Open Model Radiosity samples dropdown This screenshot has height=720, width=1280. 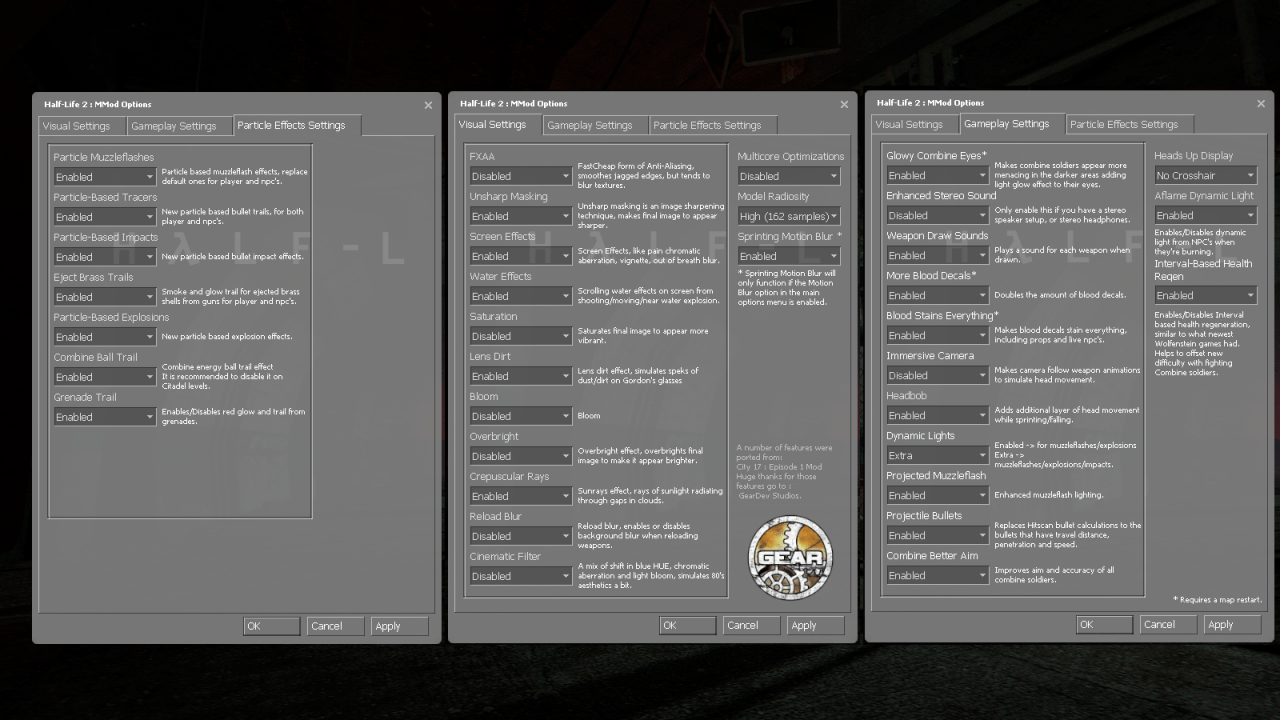tap(789, 216)
